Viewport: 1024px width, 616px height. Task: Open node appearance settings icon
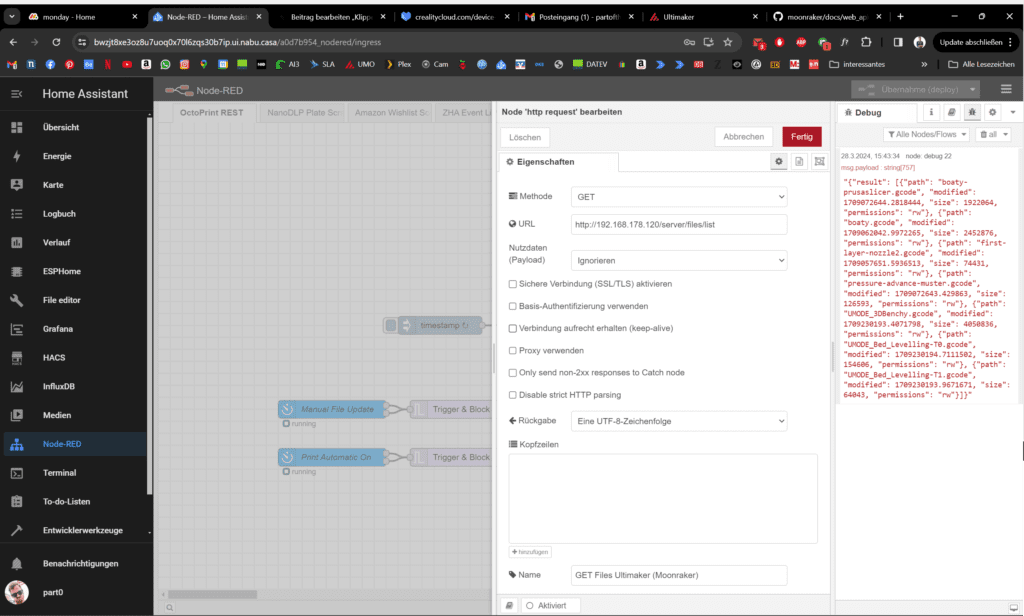820,161
